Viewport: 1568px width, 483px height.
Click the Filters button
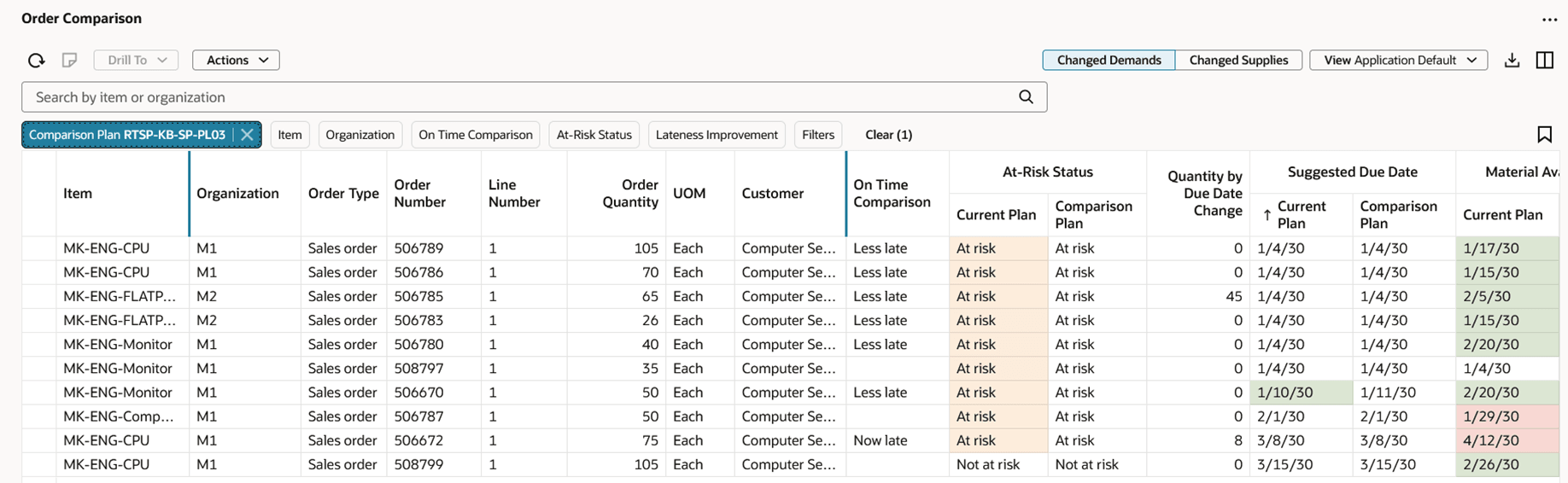click(x=817, y=135)
